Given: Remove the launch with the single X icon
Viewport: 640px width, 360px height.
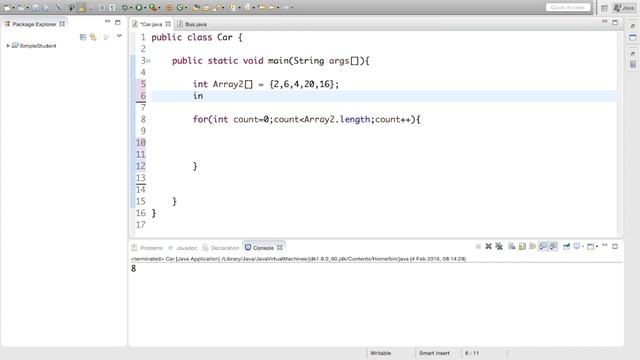Looking at the screenshot, I should tap(488, 247).
